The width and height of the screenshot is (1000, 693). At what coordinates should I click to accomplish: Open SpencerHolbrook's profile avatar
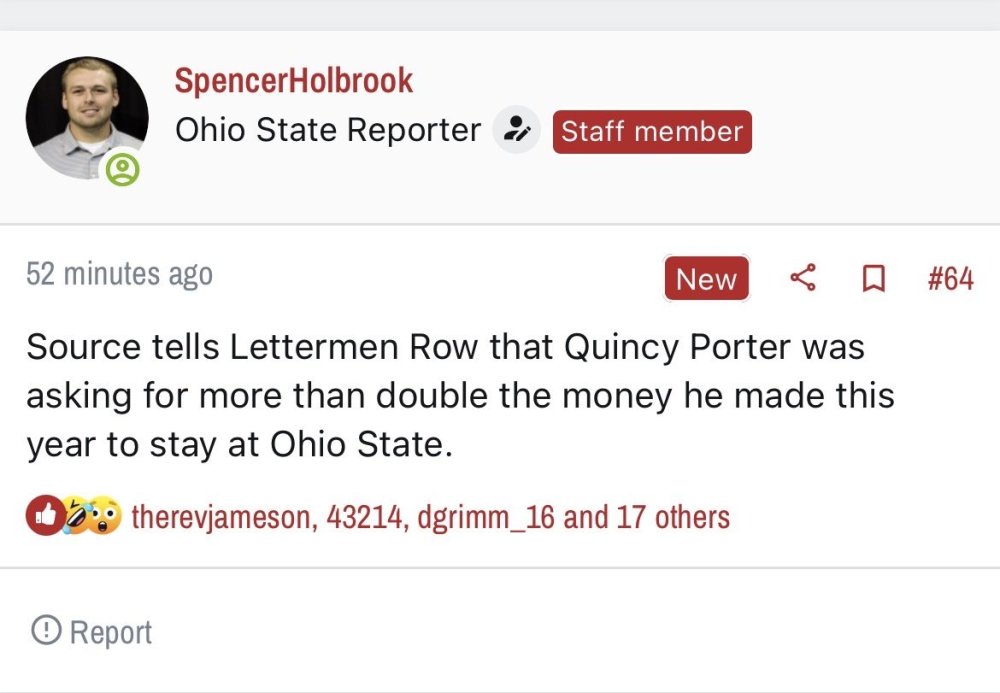(86, 117)
